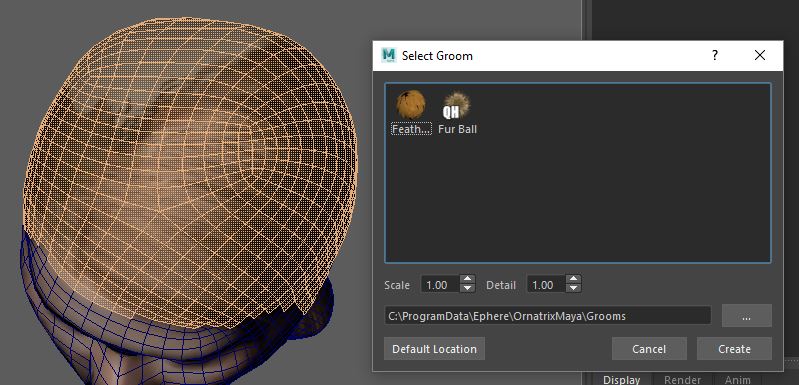Decrease Detail with the down arrow
799x385 pixels.
click(x=573, y=289)
